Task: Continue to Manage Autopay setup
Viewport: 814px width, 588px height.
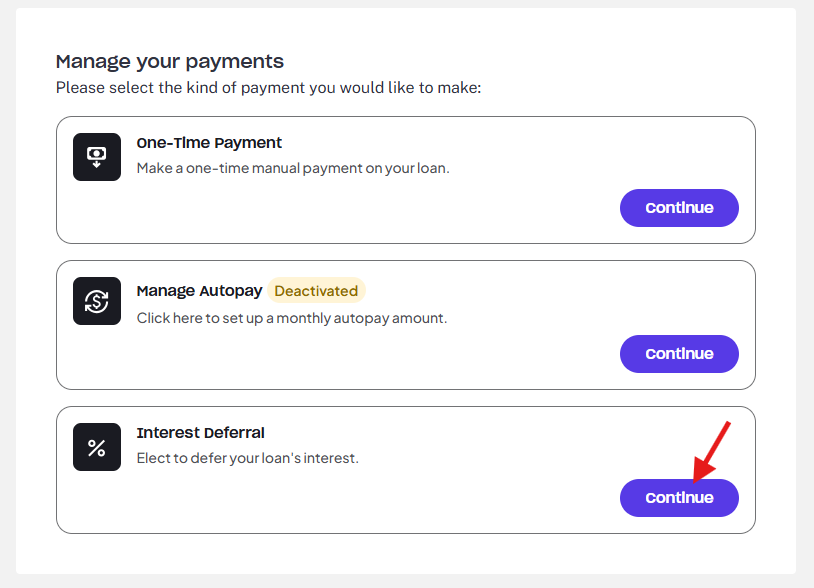Action: tap(679, 354)
